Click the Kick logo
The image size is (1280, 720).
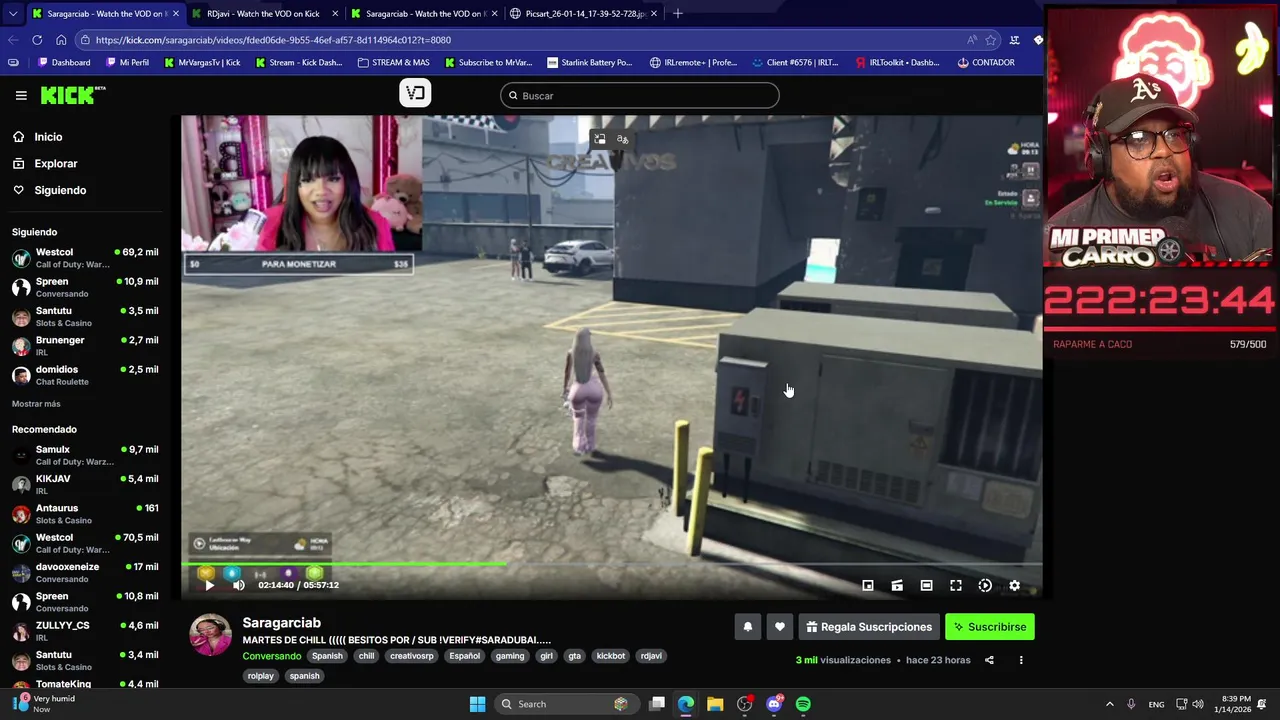tap(73, 95)
